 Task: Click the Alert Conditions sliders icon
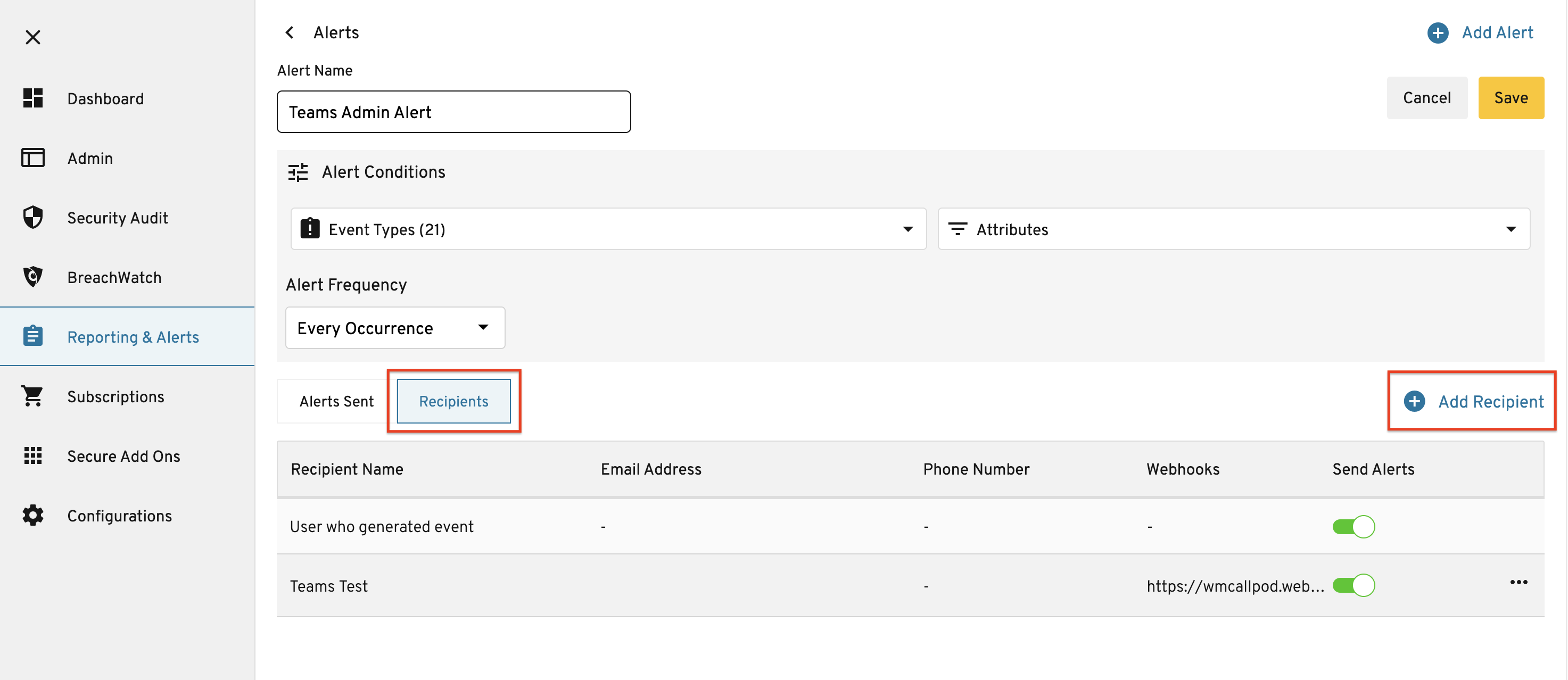(298, 172)
